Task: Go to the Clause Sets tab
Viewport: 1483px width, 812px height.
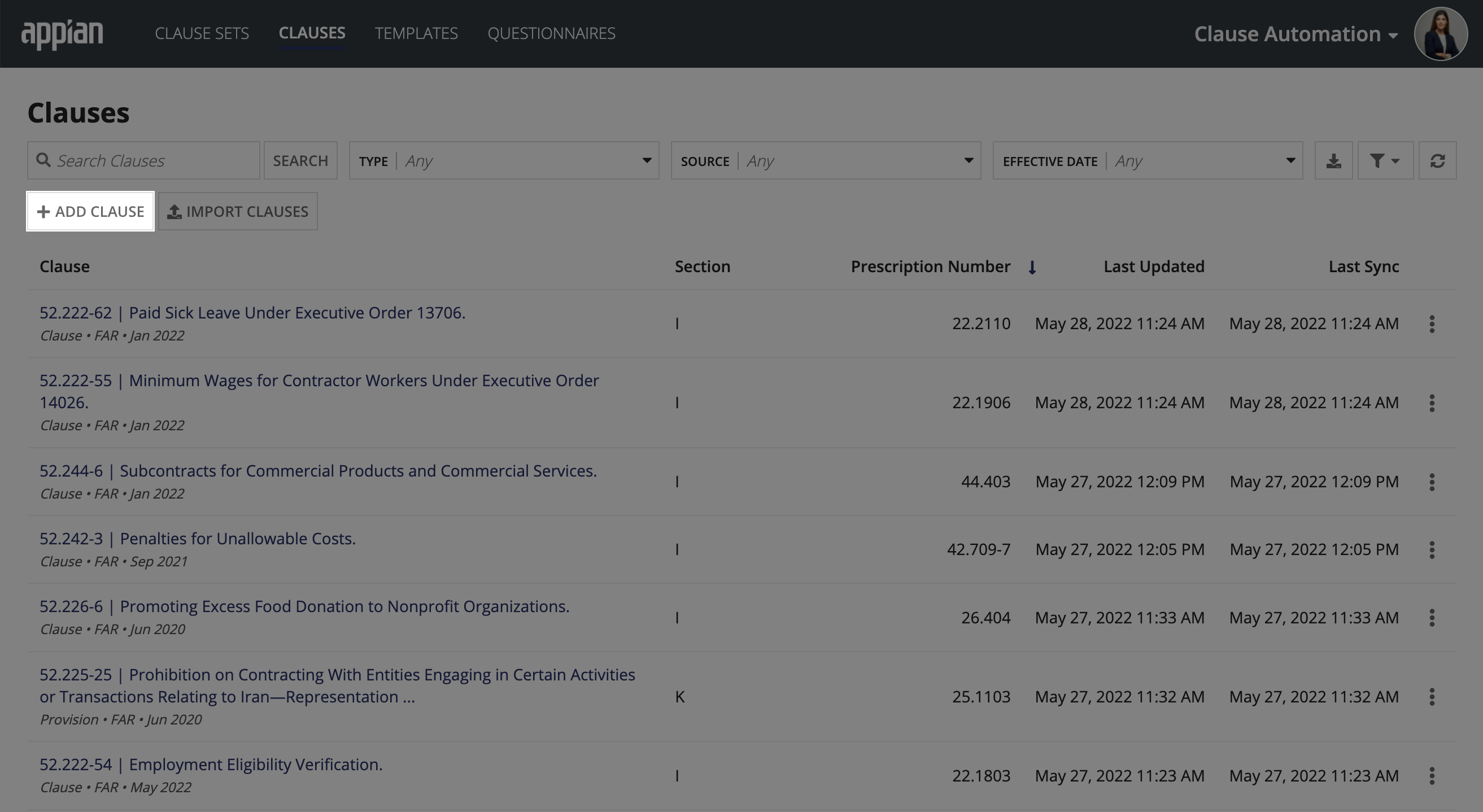Action: click(202, 33)
